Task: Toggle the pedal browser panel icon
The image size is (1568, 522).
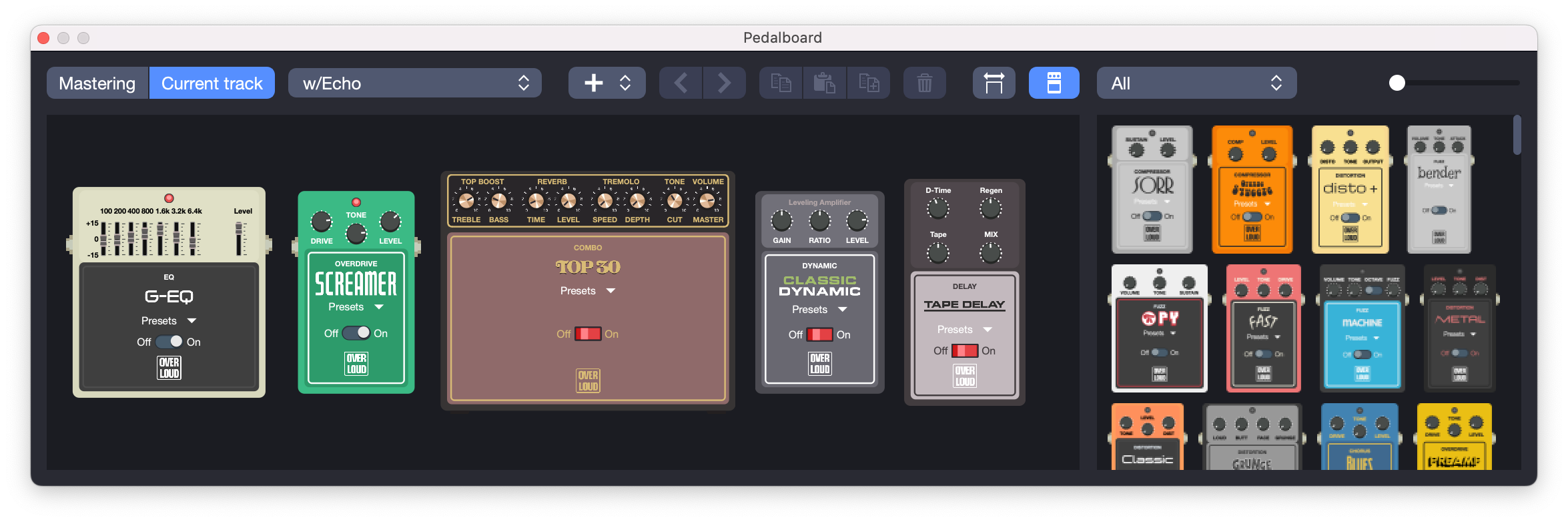Action: (1054, 83)
